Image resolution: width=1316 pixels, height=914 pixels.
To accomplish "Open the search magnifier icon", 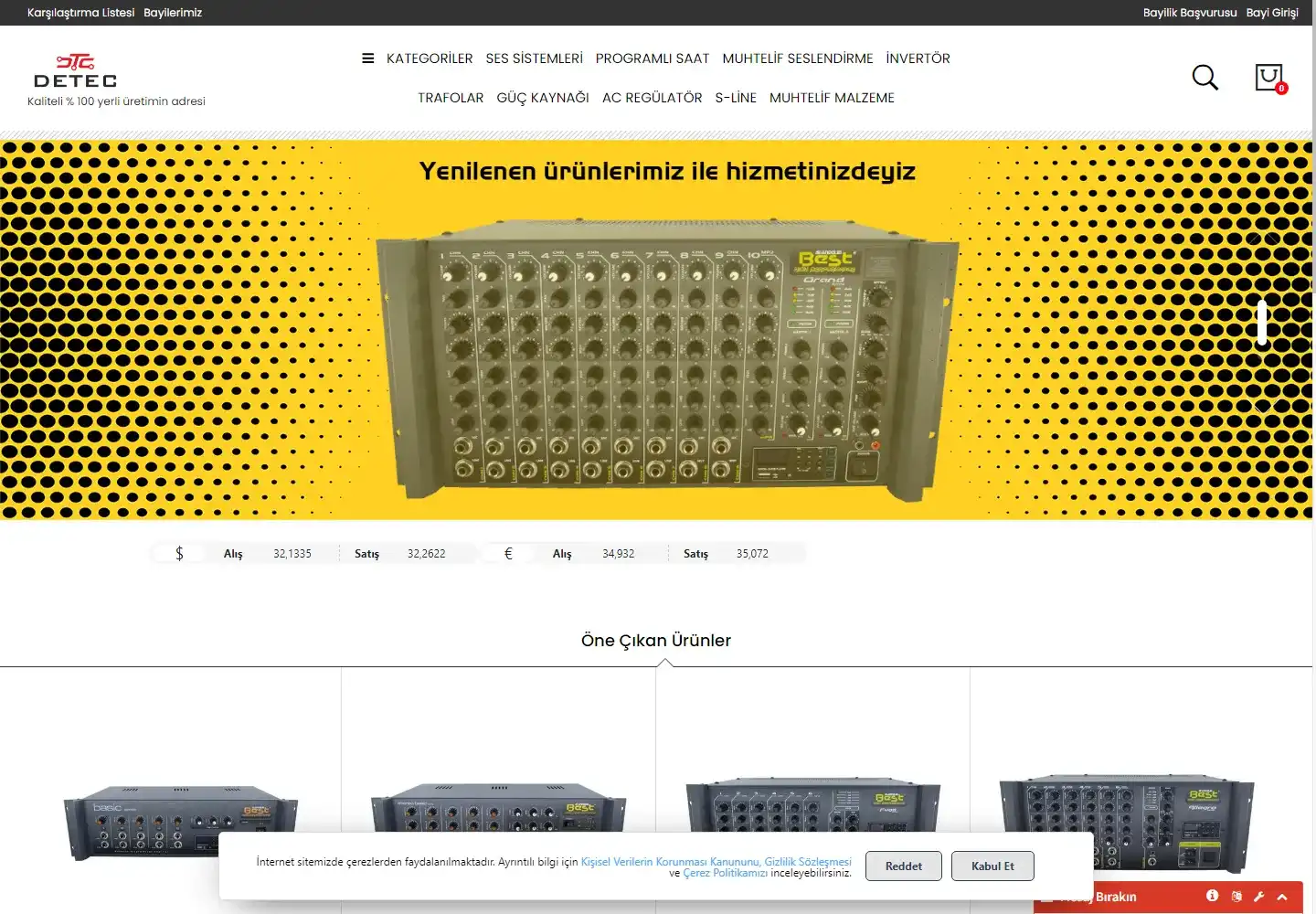I will tap(1205, 78).
